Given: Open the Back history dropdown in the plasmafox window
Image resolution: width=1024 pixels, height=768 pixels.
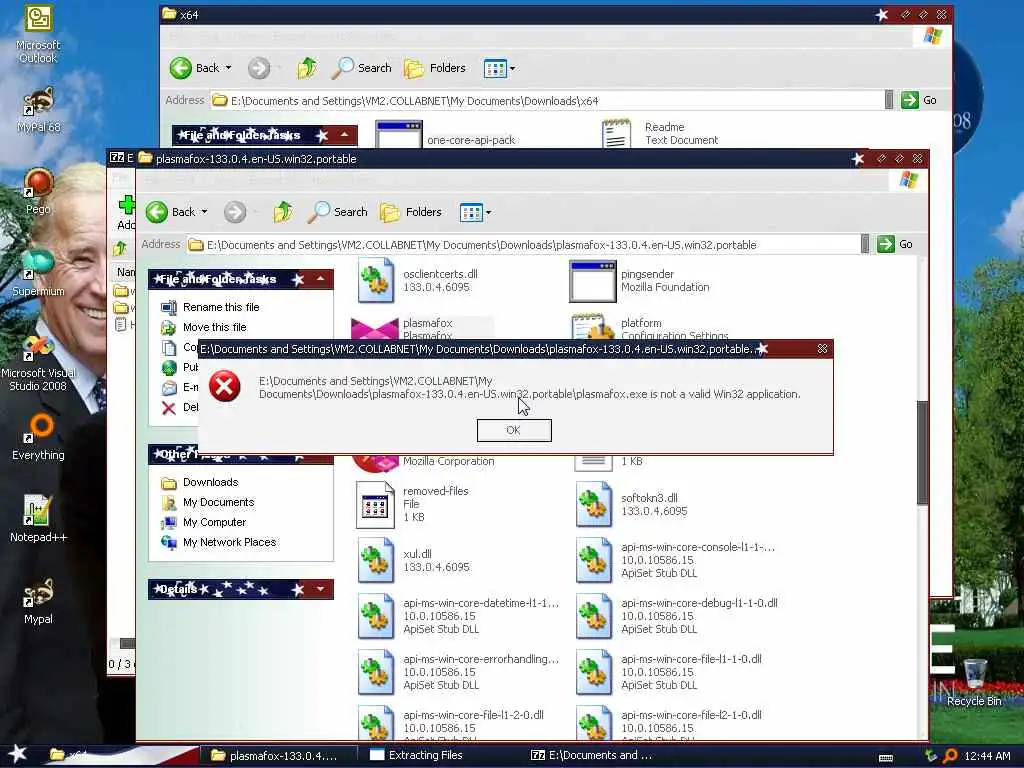Looking at the screenshot, I should [204, 212].
